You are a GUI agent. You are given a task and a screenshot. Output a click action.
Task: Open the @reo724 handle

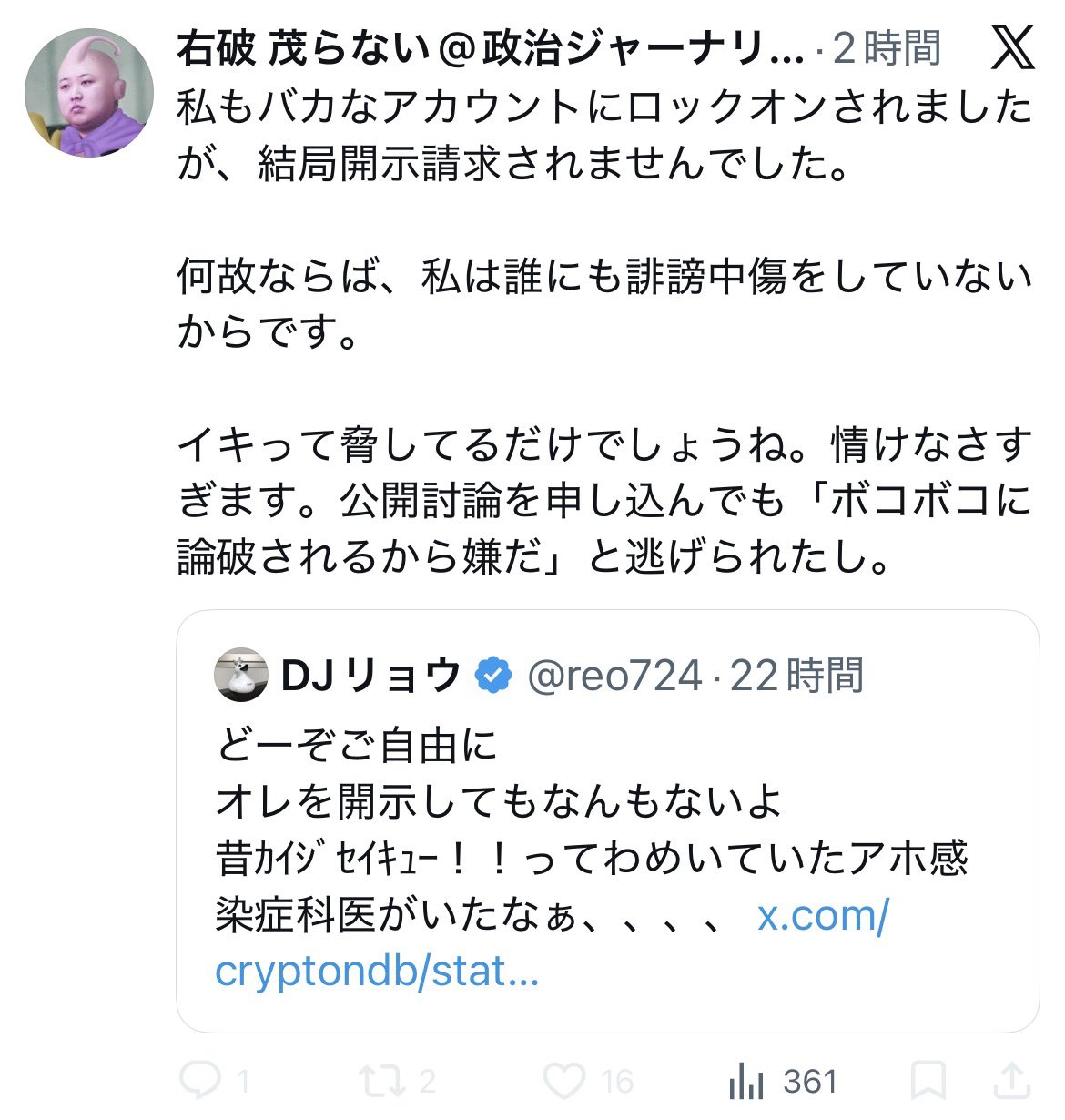(x=614, y=676)
